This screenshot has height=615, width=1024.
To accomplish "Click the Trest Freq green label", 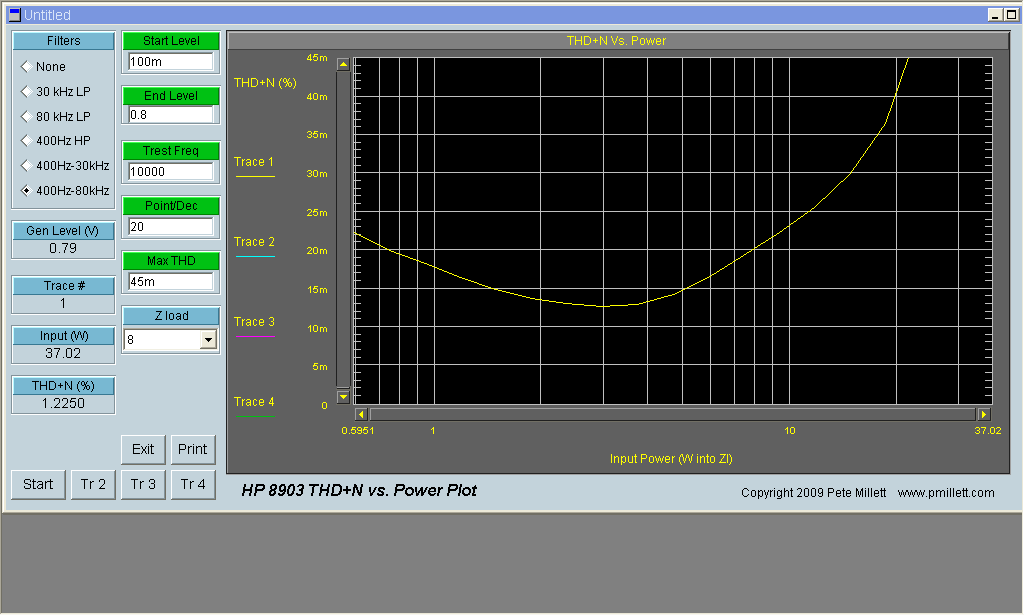I will [x=171, y=151].
